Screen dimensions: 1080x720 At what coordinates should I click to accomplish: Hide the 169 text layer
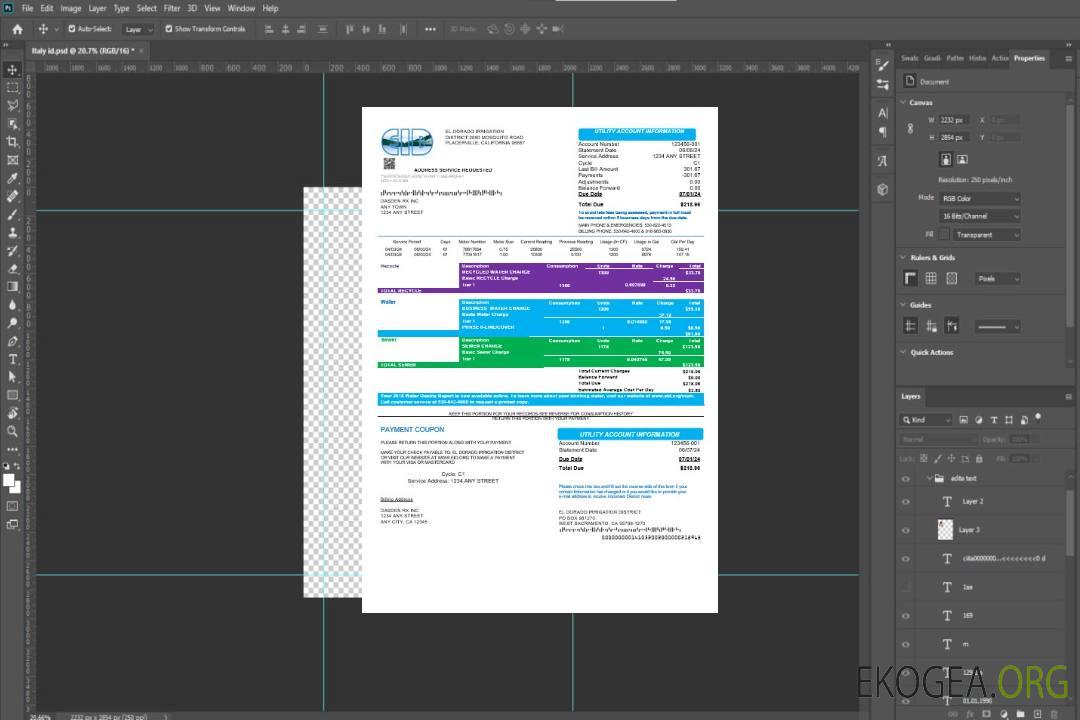pyautogui.click(x=906, y=617)
